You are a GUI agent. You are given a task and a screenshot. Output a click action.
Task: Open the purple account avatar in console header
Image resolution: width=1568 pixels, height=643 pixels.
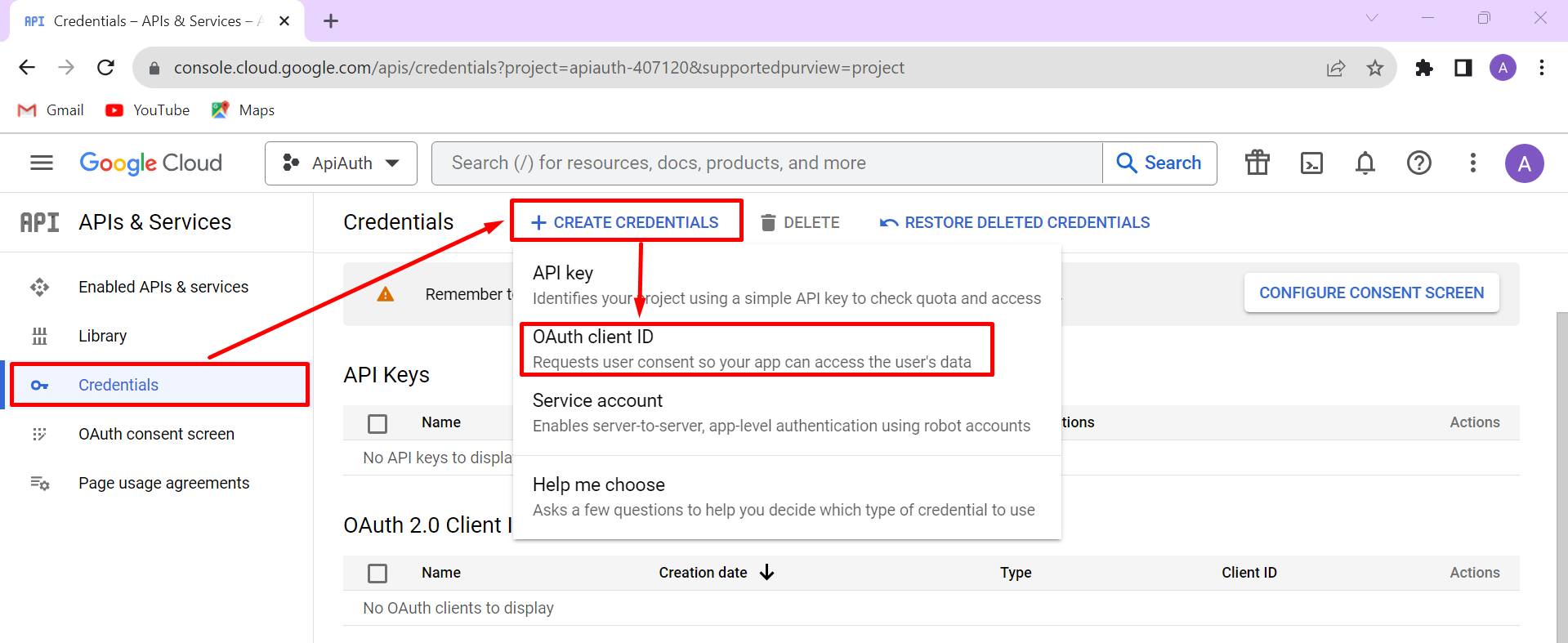point(1525,163)
